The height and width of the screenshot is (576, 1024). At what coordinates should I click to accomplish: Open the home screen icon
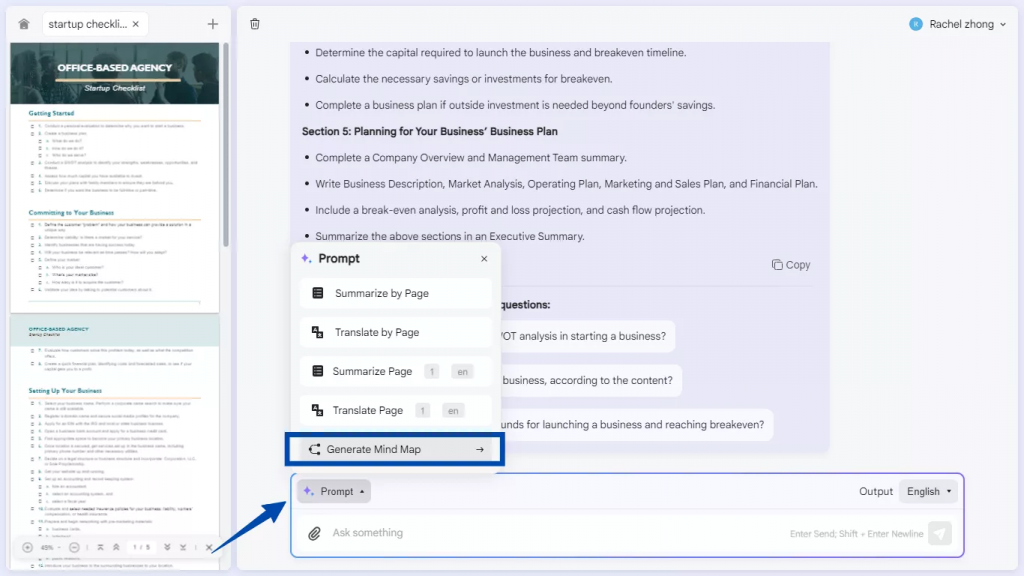[23, 22]
